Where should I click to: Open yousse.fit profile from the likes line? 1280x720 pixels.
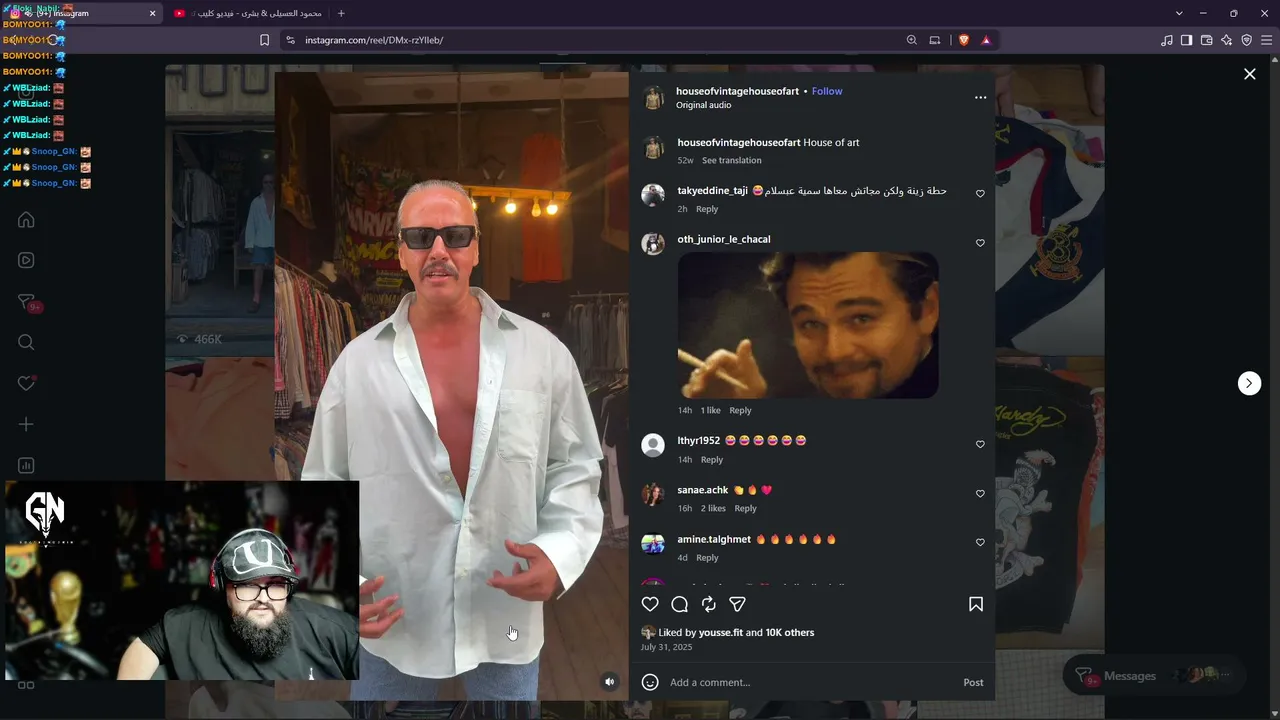721,632
